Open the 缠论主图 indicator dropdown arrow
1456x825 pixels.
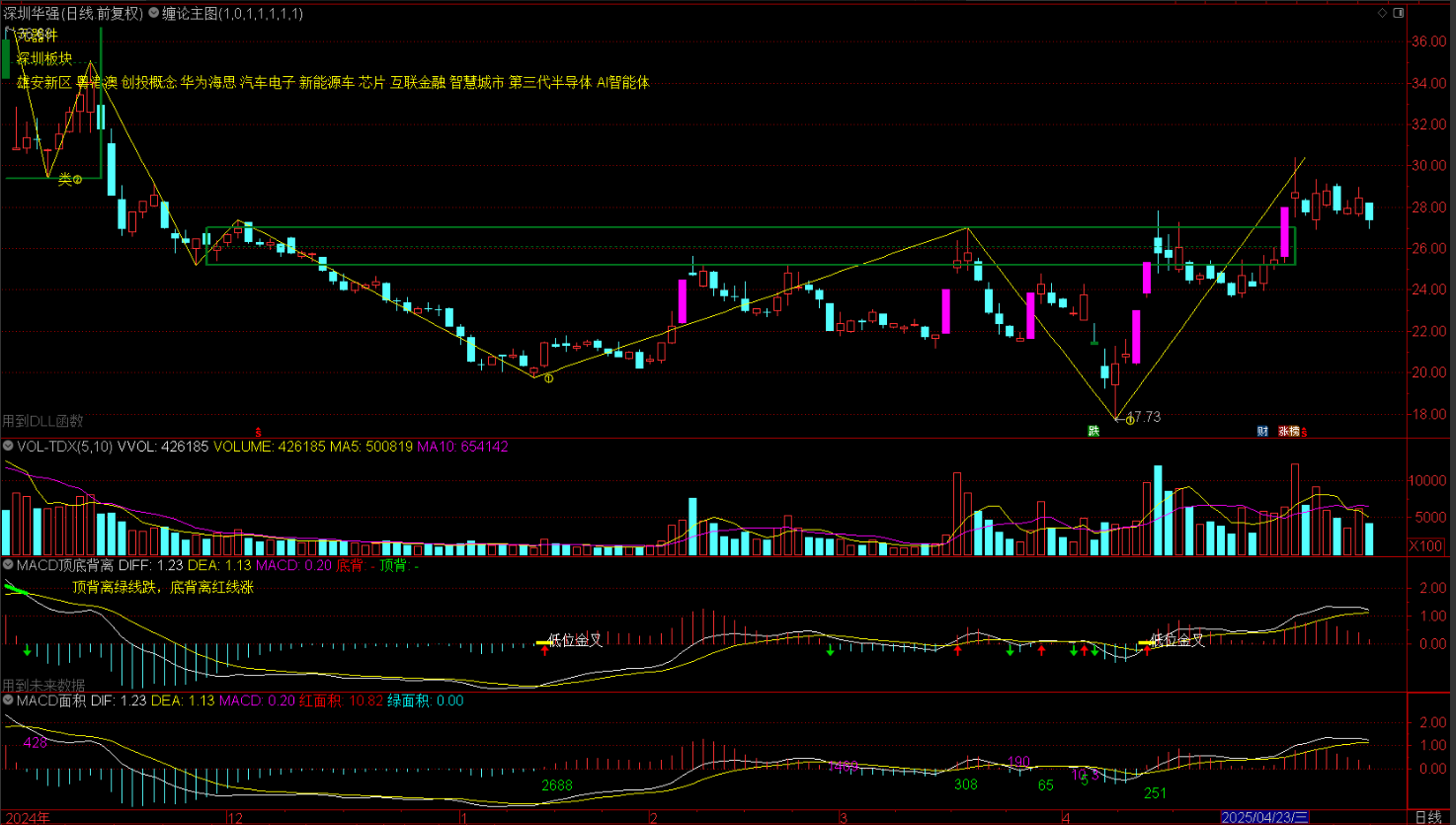click(154, 14)
